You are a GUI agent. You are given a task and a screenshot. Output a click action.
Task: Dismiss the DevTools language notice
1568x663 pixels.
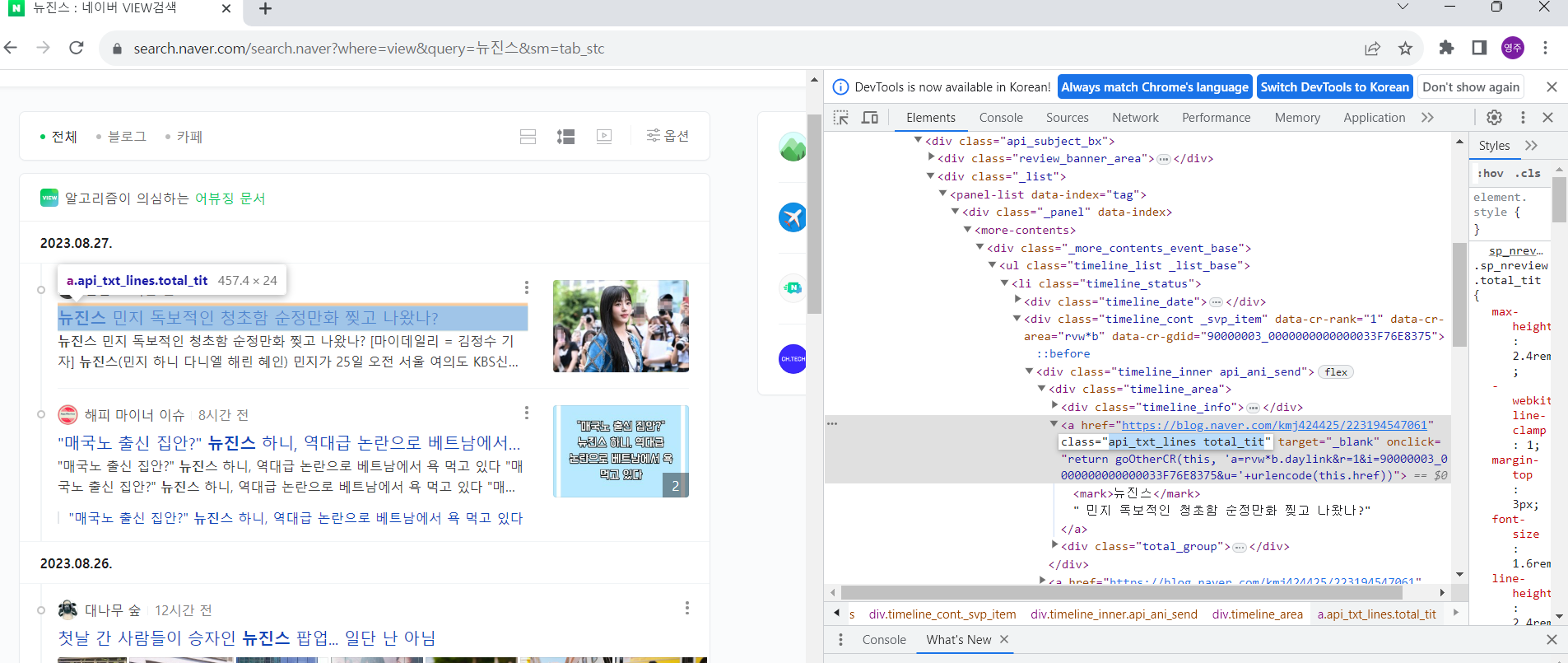(1552, 87)
